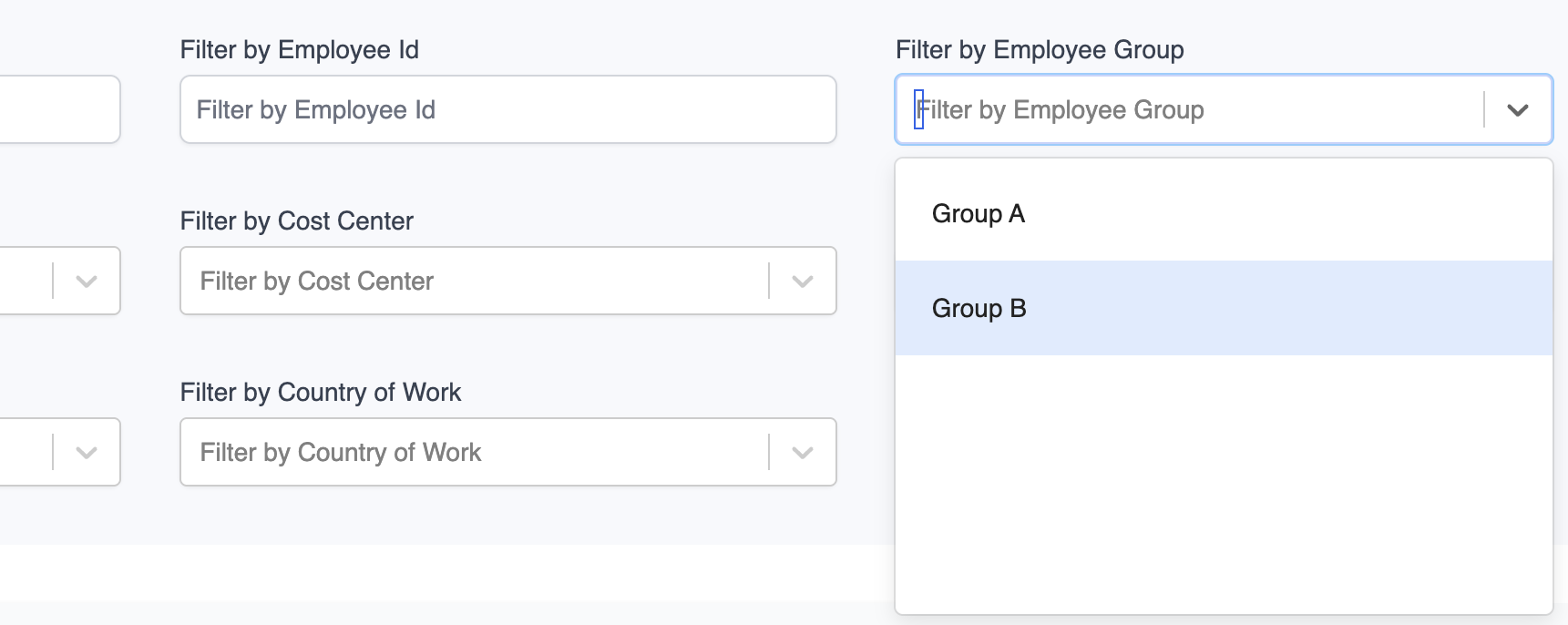Click the Country of Work chevron arrow
This screenshot has height=625, width=1568.
click(802, 453)
